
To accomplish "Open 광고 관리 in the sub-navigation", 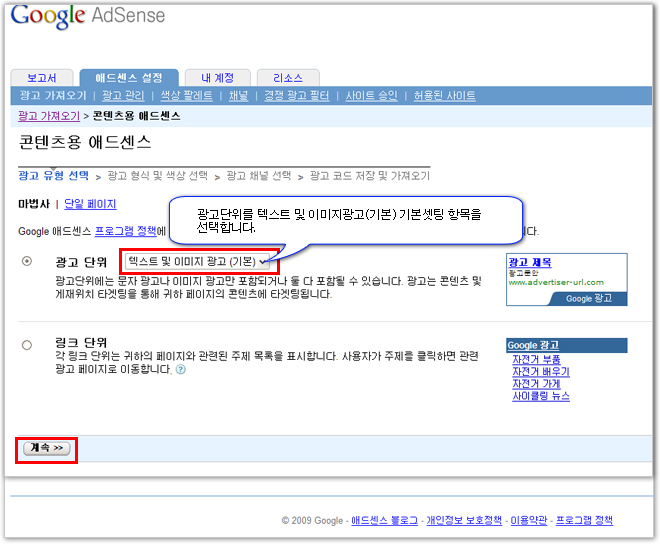I will tap(123, 96).
